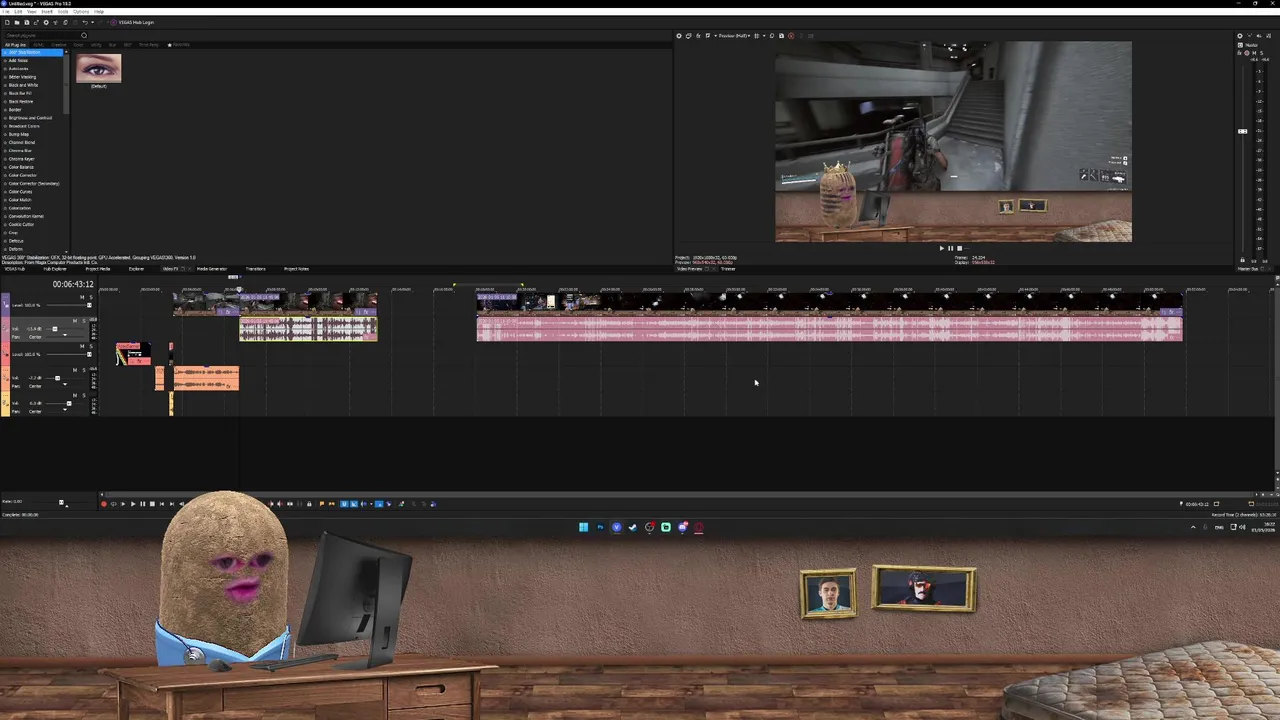Mute the red video track
This screenshot has width=1280, height=720.
click(82, 346)
